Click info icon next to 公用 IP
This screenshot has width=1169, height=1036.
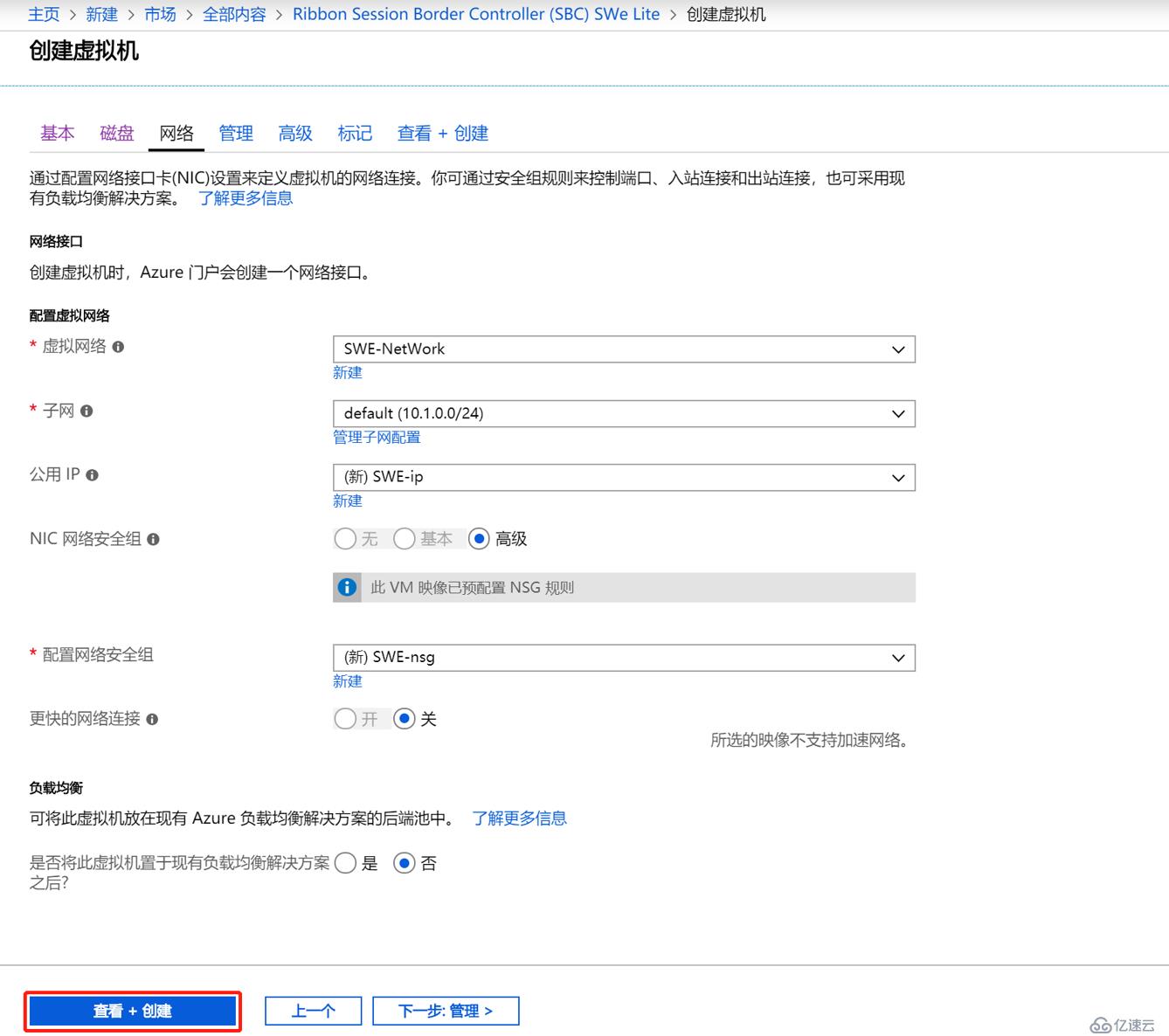coord(93,475)
